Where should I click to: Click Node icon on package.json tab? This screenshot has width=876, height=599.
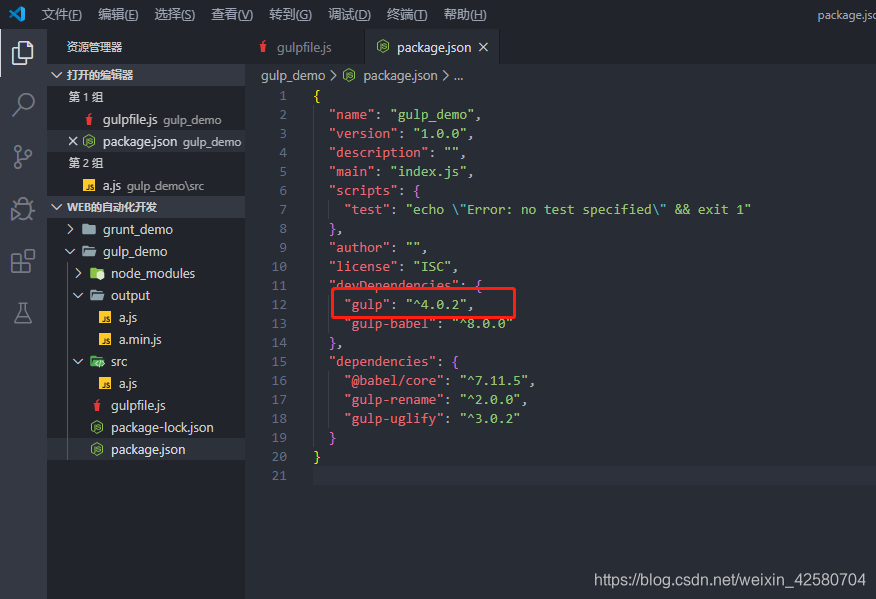pyautogui.click(x=383, y=46)
